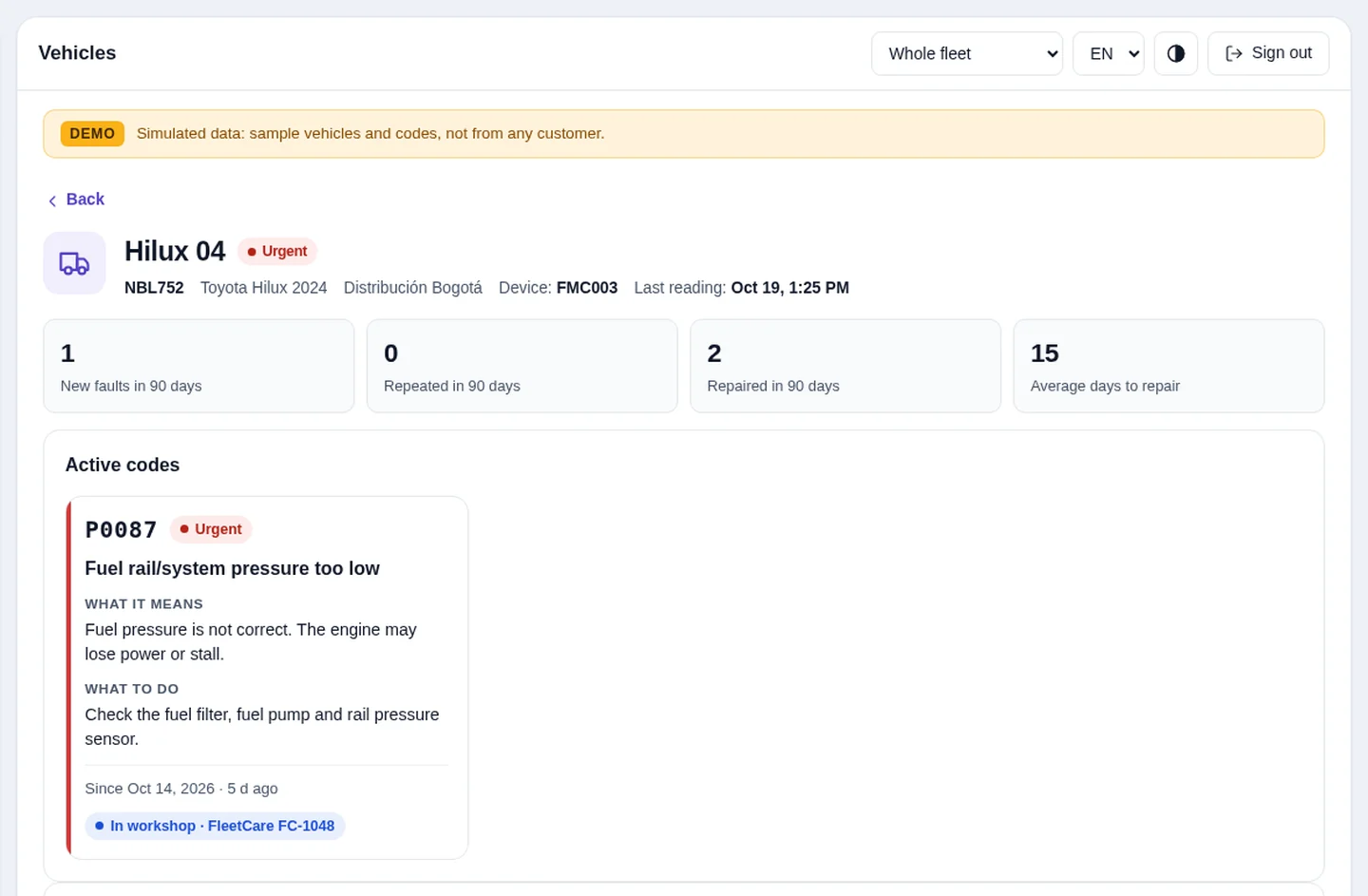This screenshot has width=1368, height=896.
Task: Click the Repeated in 90 days card
Action: point(522,366)
